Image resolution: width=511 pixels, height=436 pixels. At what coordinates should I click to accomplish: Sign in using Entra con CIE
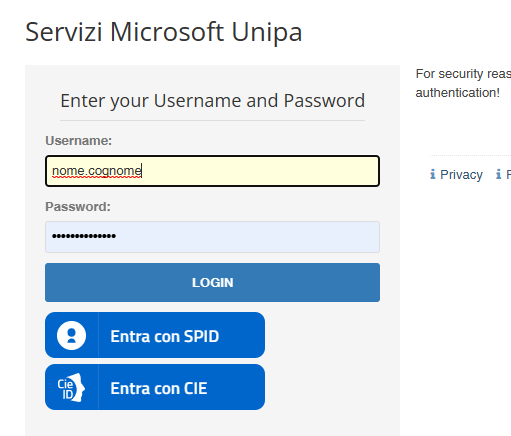pyautogui.click(x=155, y=387)
